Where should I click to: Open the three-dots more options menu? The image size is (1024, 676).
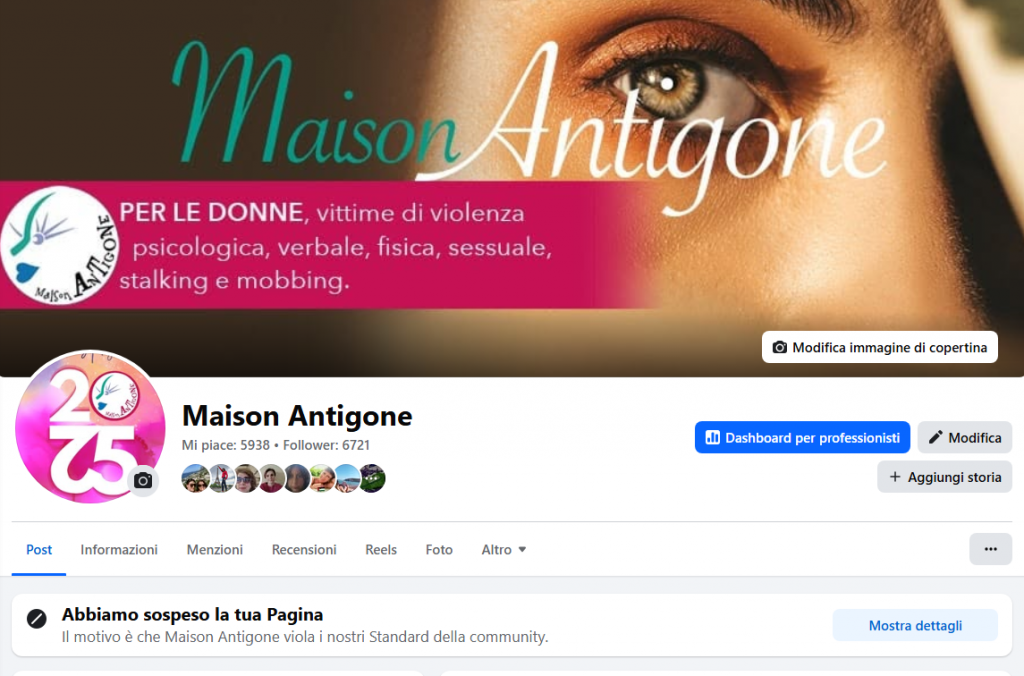click(x=990, y=549)
